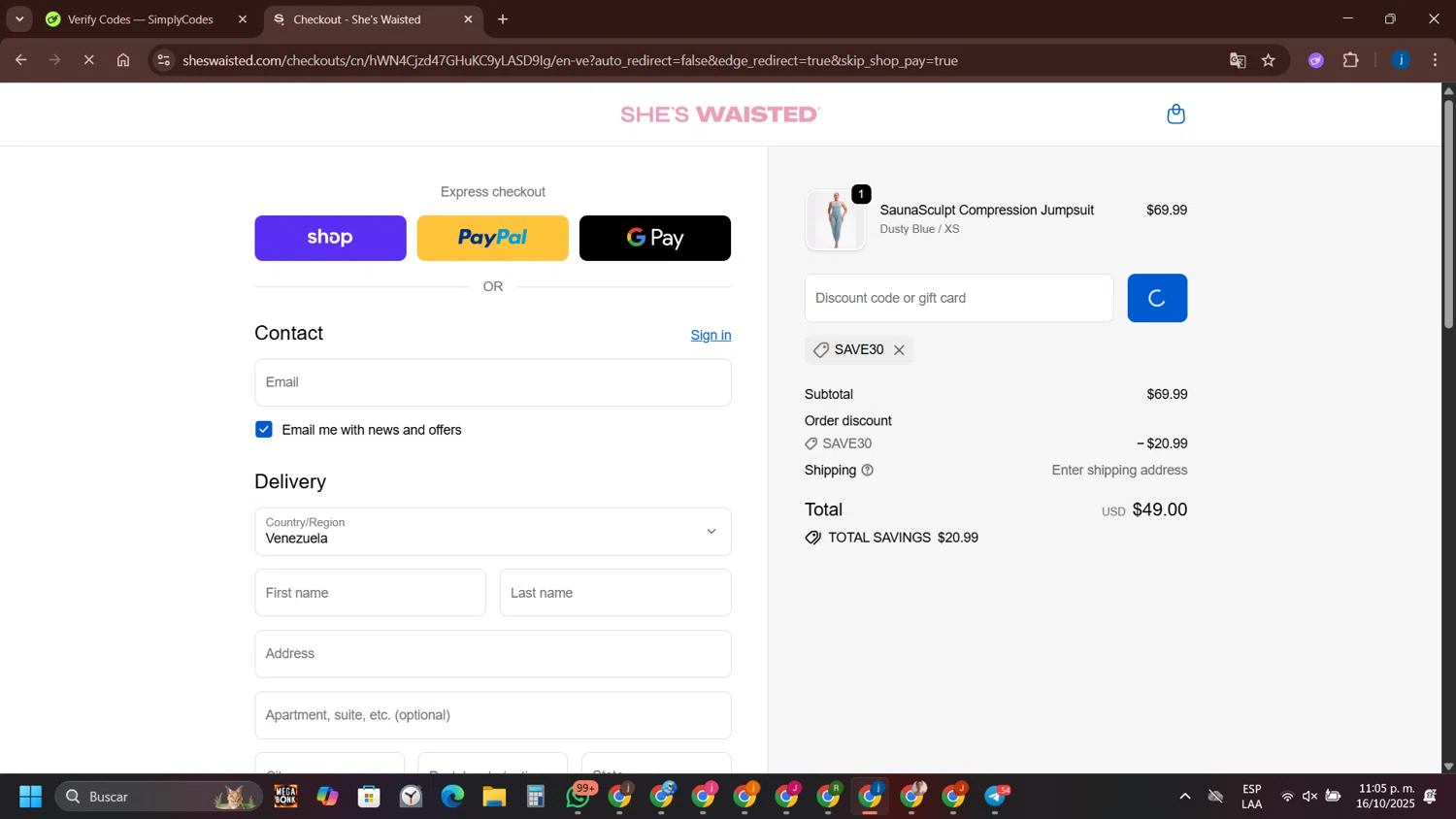Click the shipping help question mark icon
This screenshot has height=819, width=1456.
[868, 470]
